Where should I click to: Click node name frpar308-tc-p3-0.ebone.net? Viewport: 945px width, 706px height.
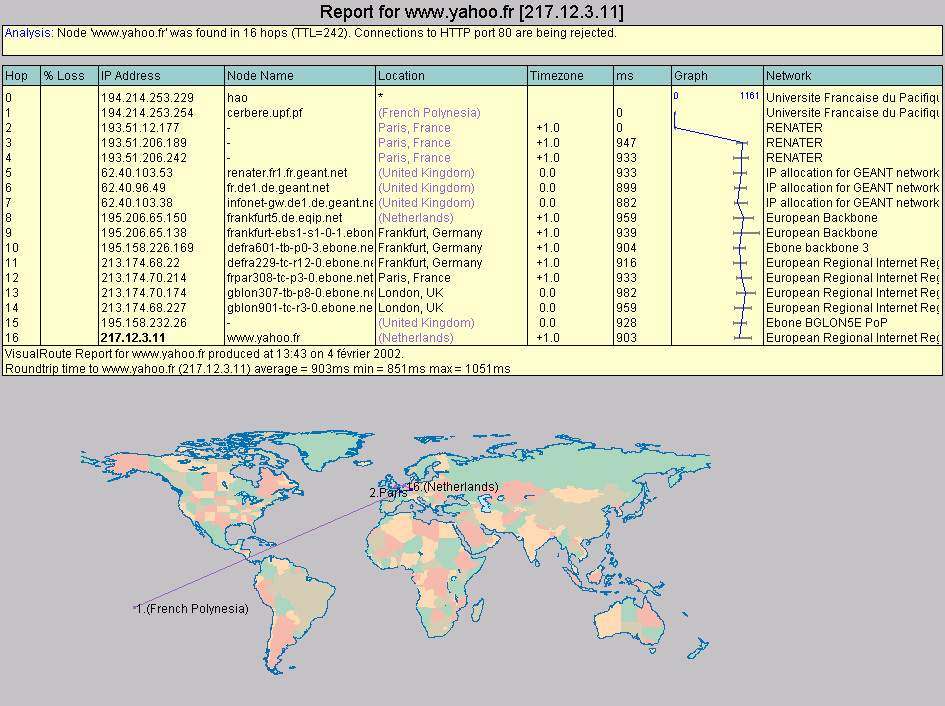[x=300, y=278]
